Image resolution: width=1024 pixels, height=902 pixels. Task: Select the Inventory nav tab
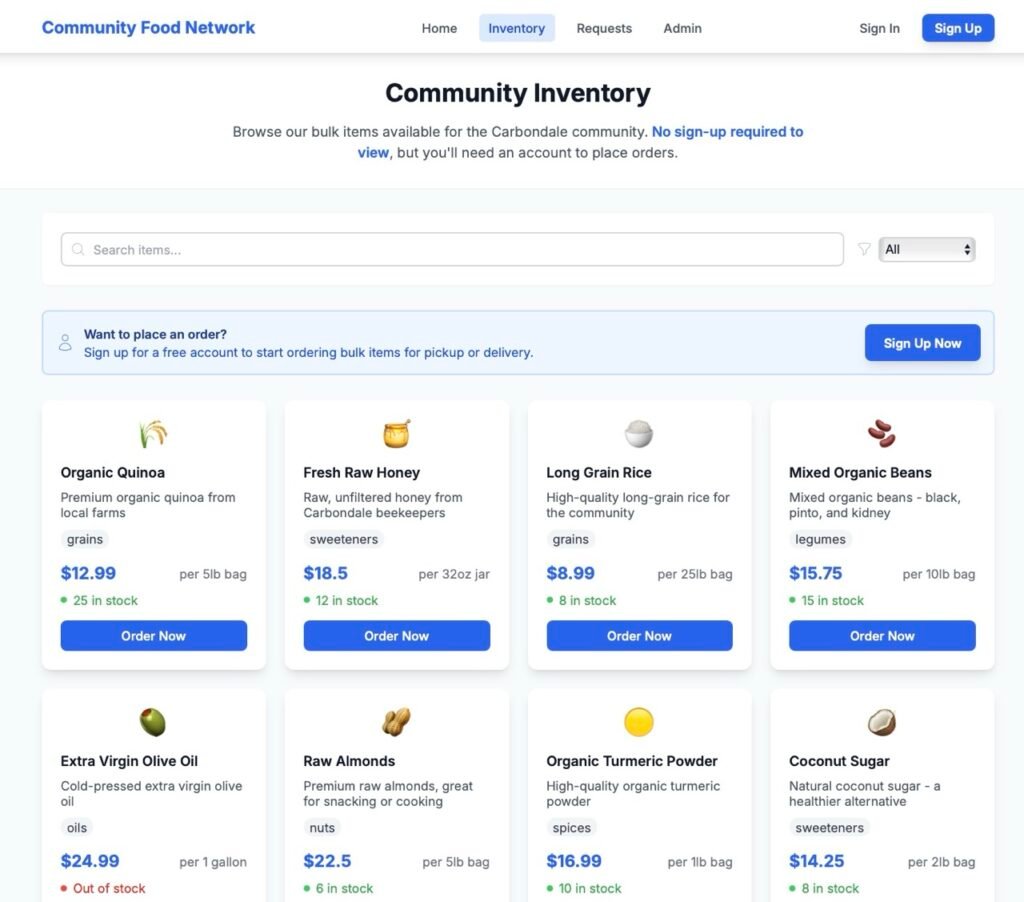(516, 28)
